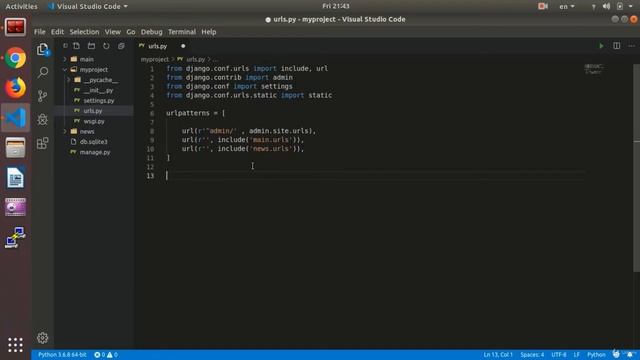This screenshot has height=360, width=640.
Task: Open Edit menu
Action: pyautogui.click(x=57, y=32)
